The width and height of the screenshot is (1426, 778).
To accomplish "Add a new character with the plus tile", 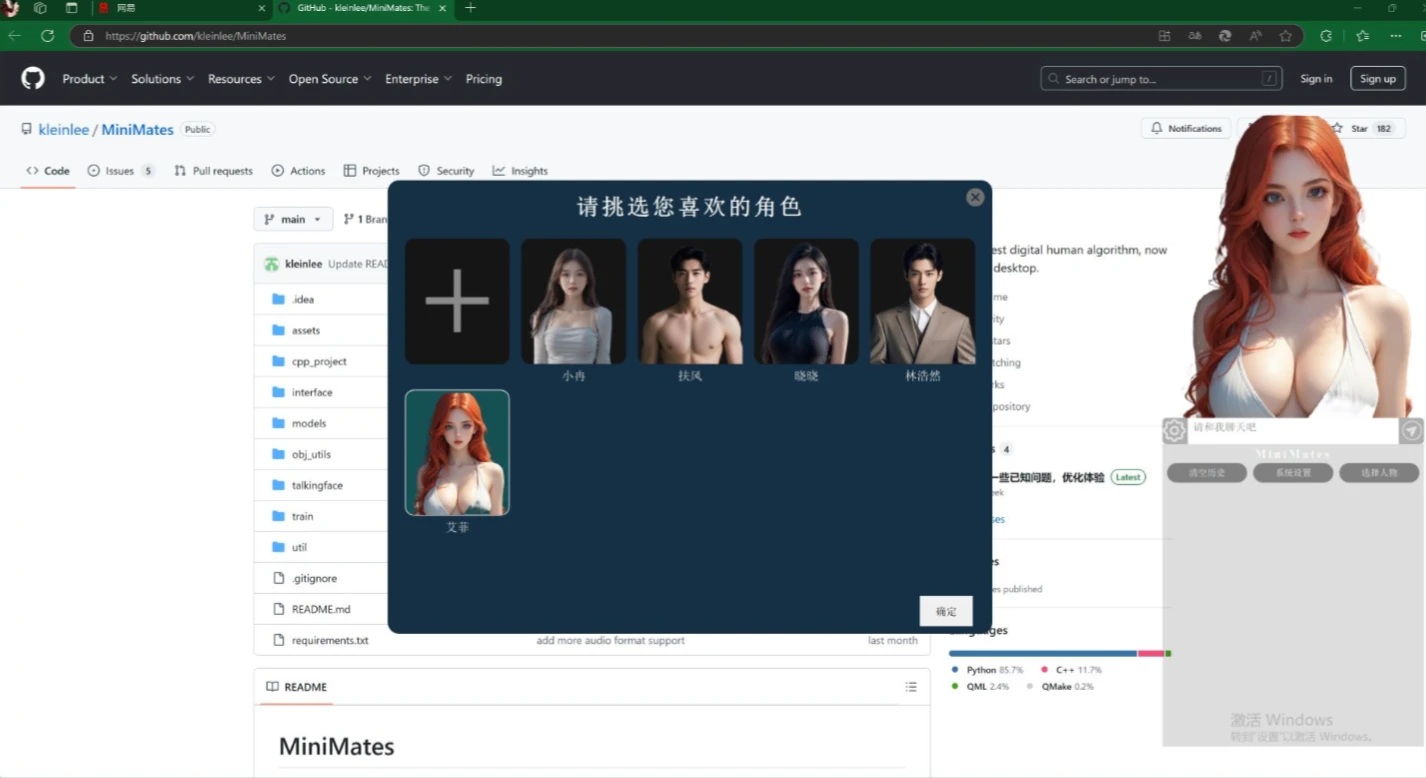I will 457,301.
